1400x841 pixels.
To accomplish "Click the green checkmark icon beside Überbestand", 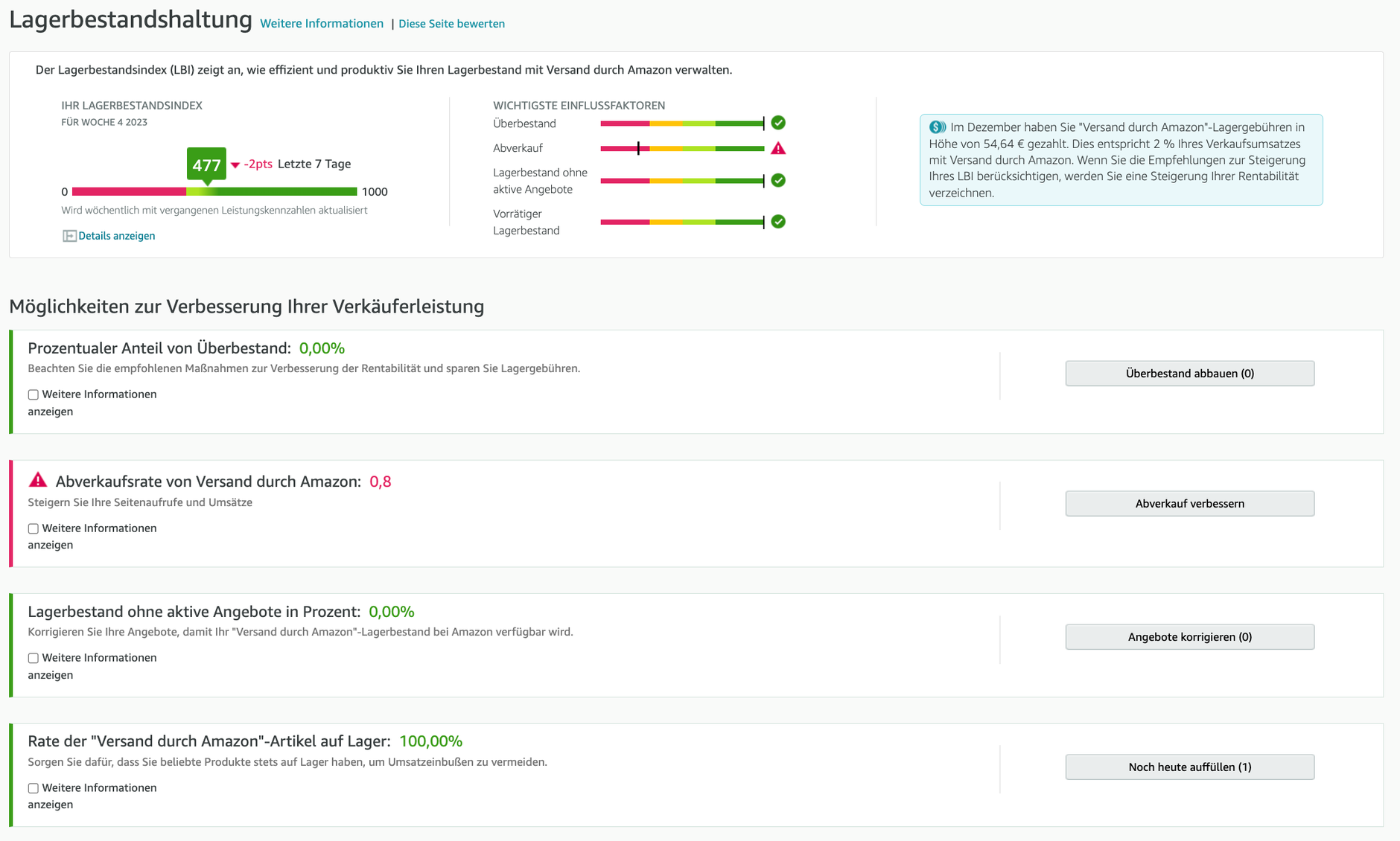I will 778,123.
